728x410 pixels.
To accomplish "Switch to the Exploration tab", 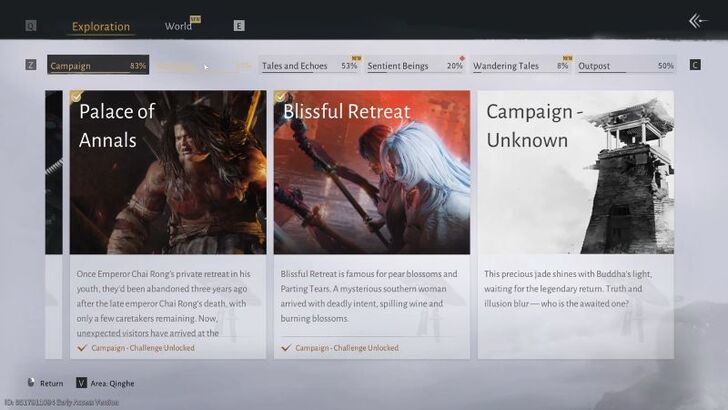I will click(101, 27).
